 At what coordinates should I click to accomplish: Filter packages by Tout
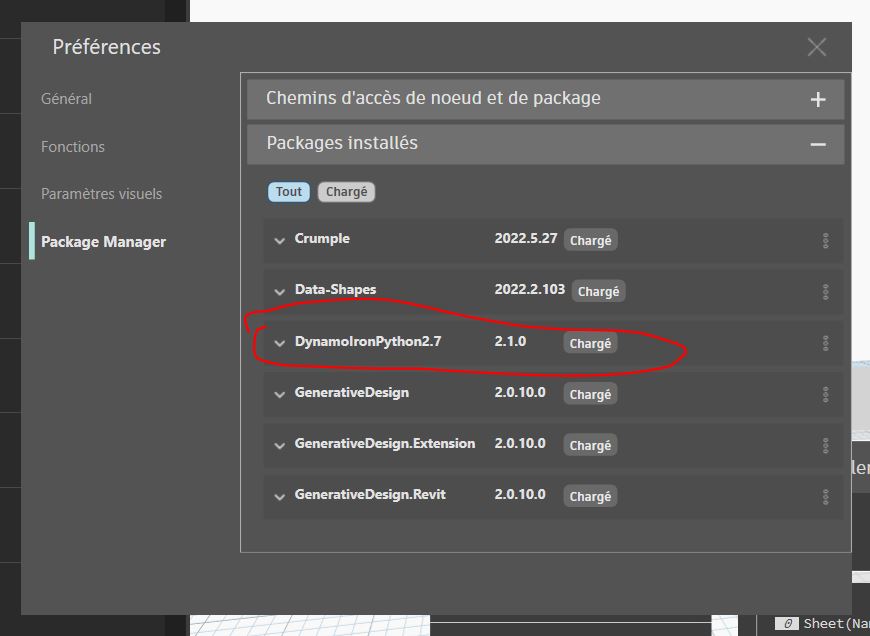pos(289,191)
